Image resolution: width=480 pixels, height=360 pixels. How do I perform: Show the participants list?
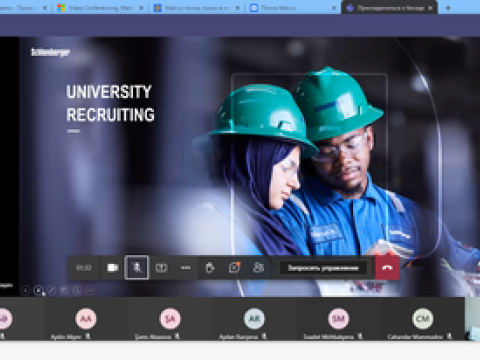[259, 268]
